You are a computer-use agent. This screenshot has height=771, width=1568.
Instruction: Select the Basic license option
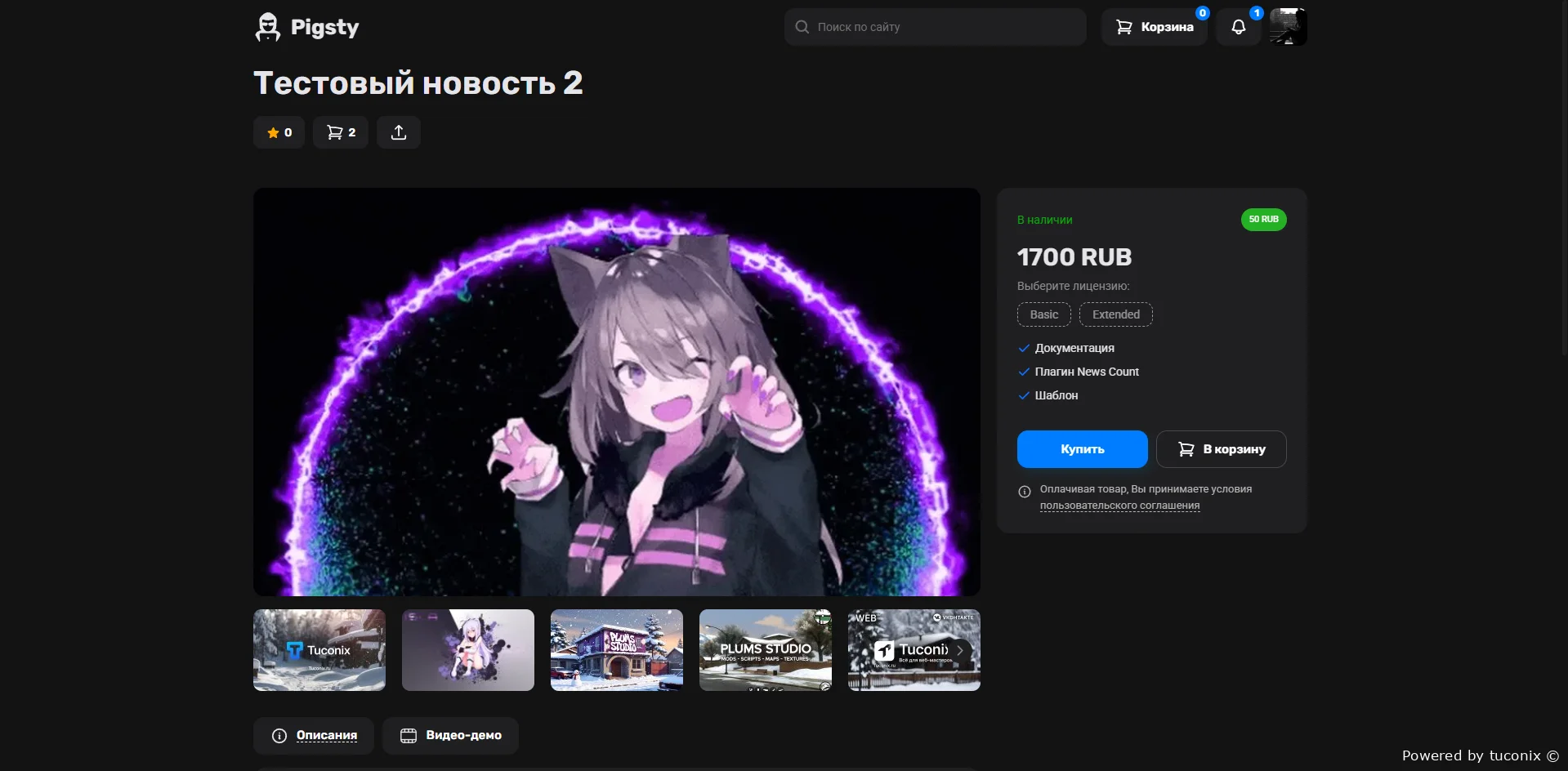coord(1043,314)
